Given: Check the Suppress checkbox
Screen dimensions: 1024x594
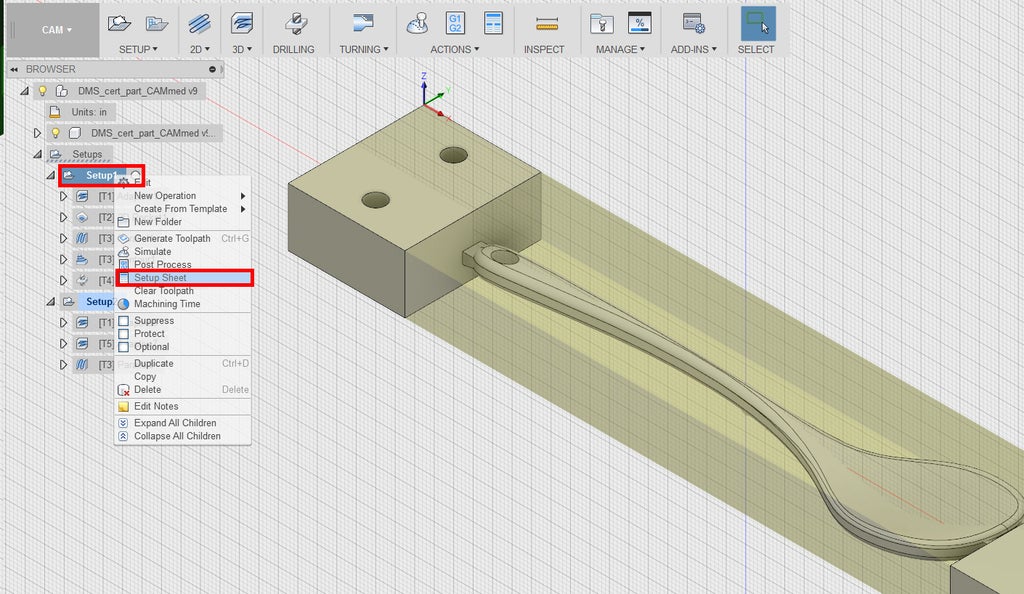Looking at the screenshot, I should tap(123, 320).
